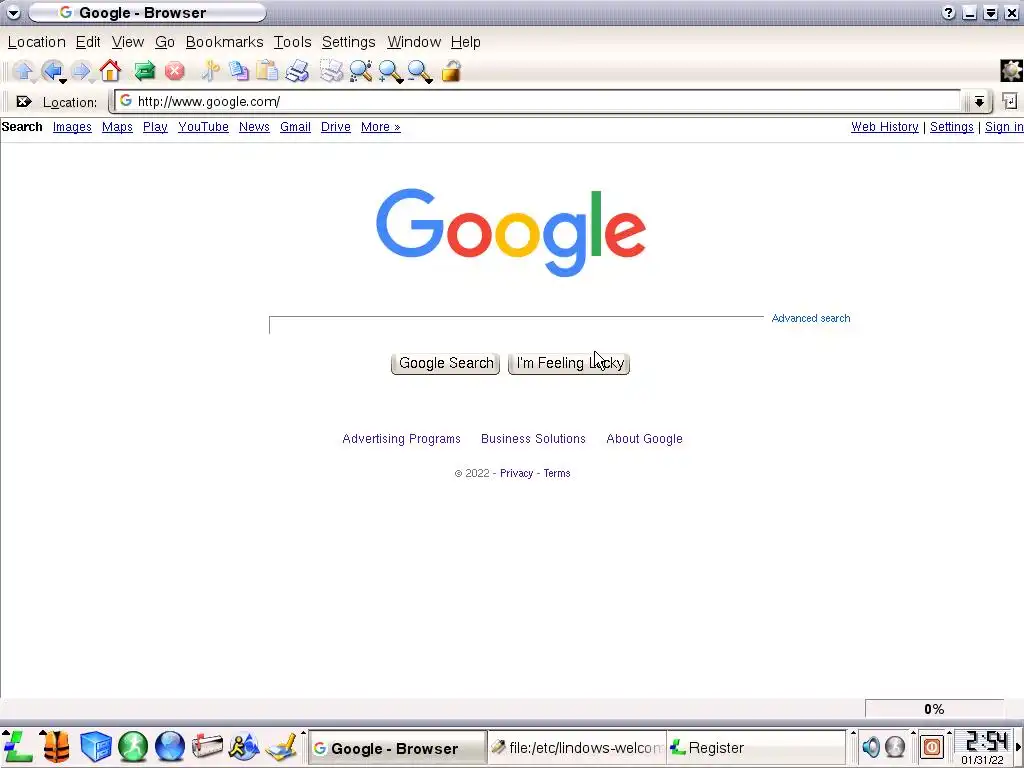Open the Tools menu
Screen dimensions: 1024x768
pyautogui.click(x=292, y=42)
